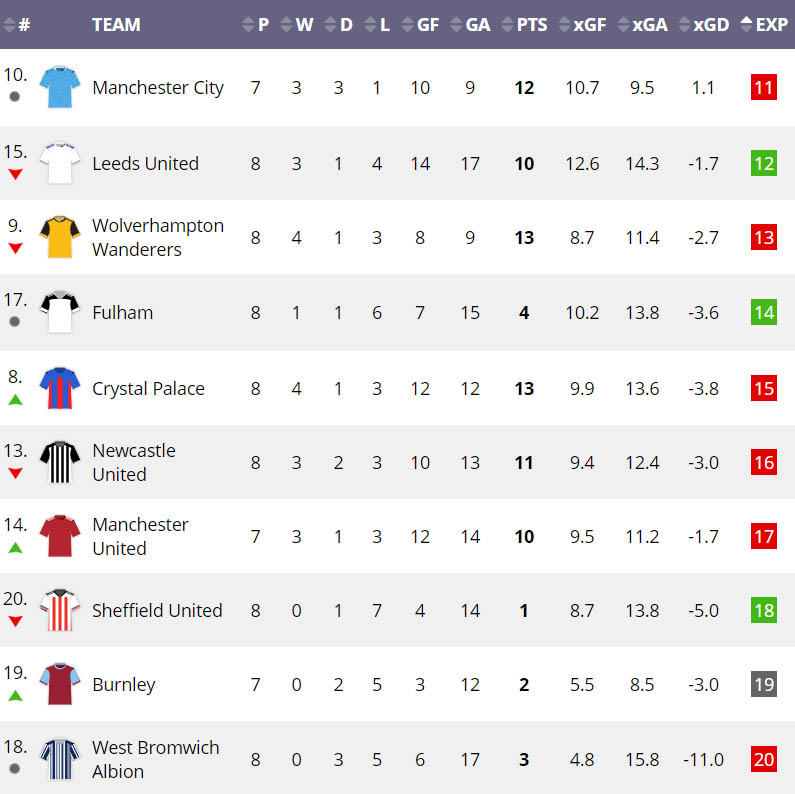Open the Fulham team link
This screenshot has height=794, width=795.
[123, 313]
